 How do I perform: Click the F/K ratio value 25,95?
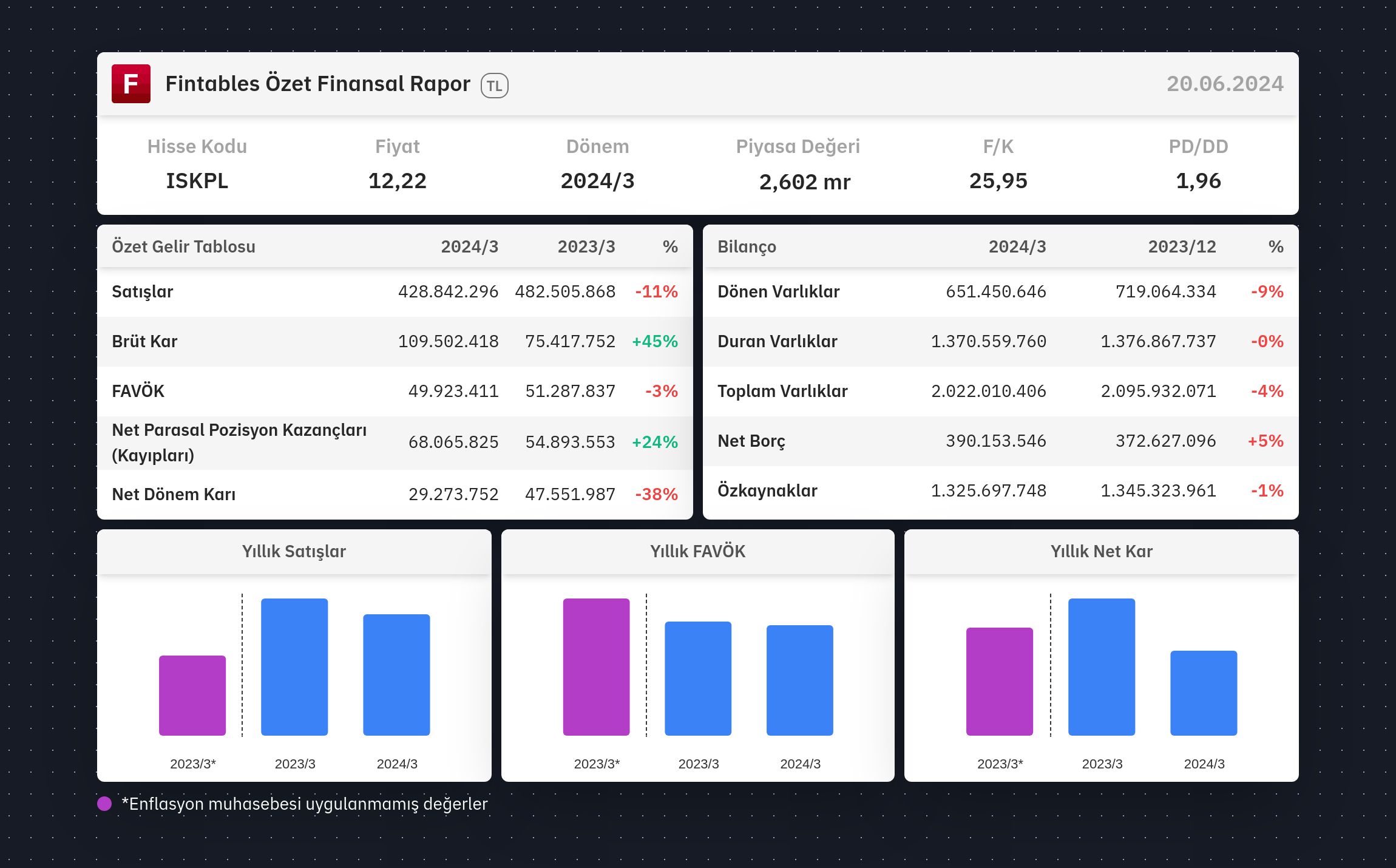[x=998, y=181]
